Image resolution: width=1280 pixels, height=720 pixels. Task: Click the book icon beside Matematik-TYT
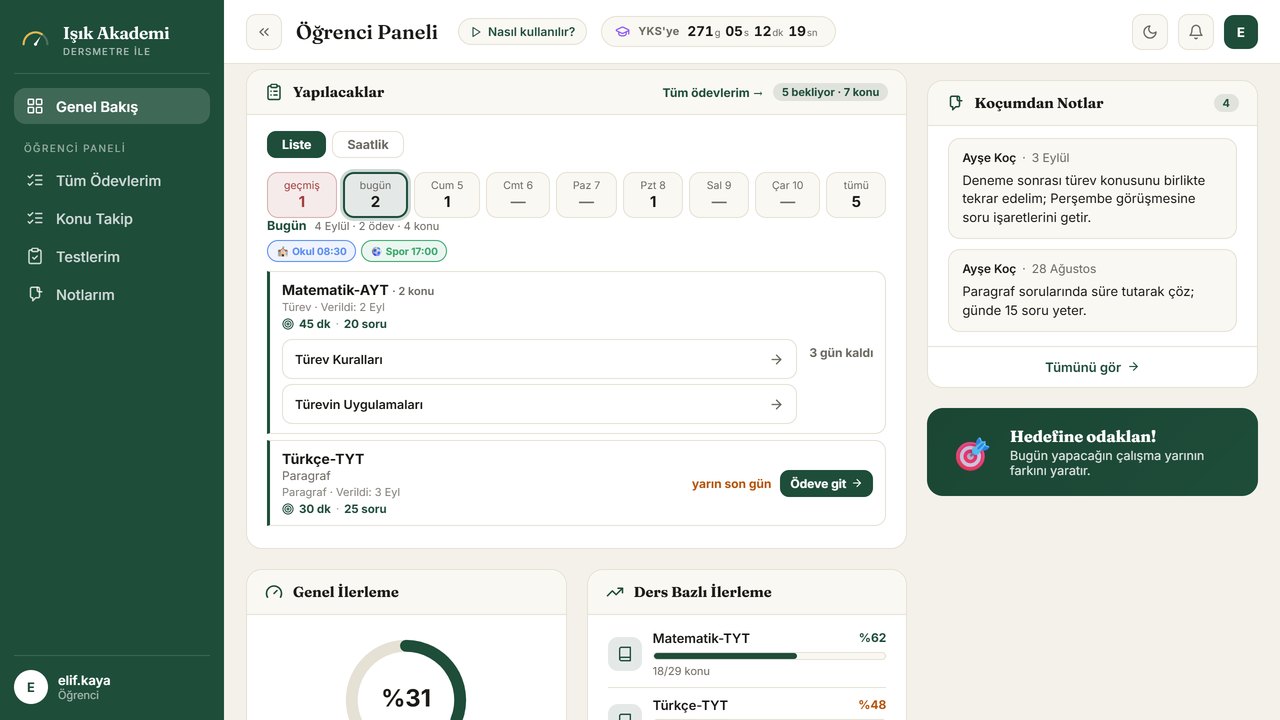pyautogui.click(x=625, y=654)
